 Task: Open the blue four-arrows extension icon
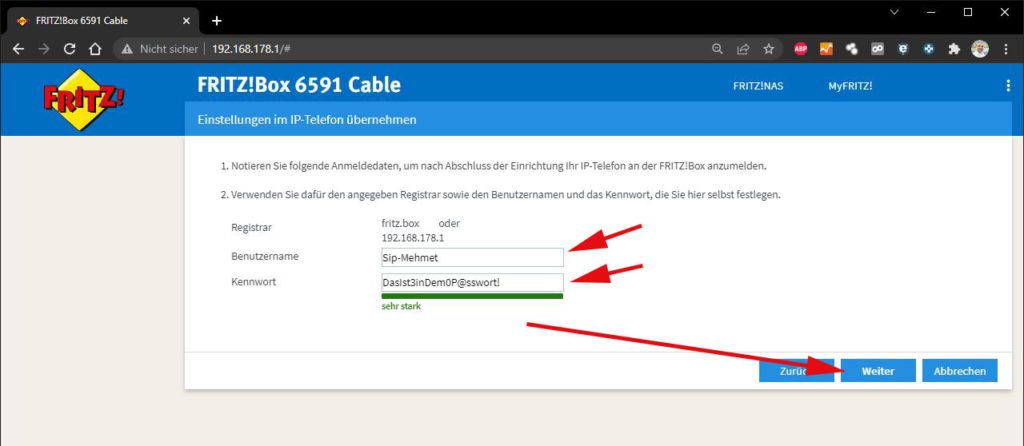(x=929, y=49)
